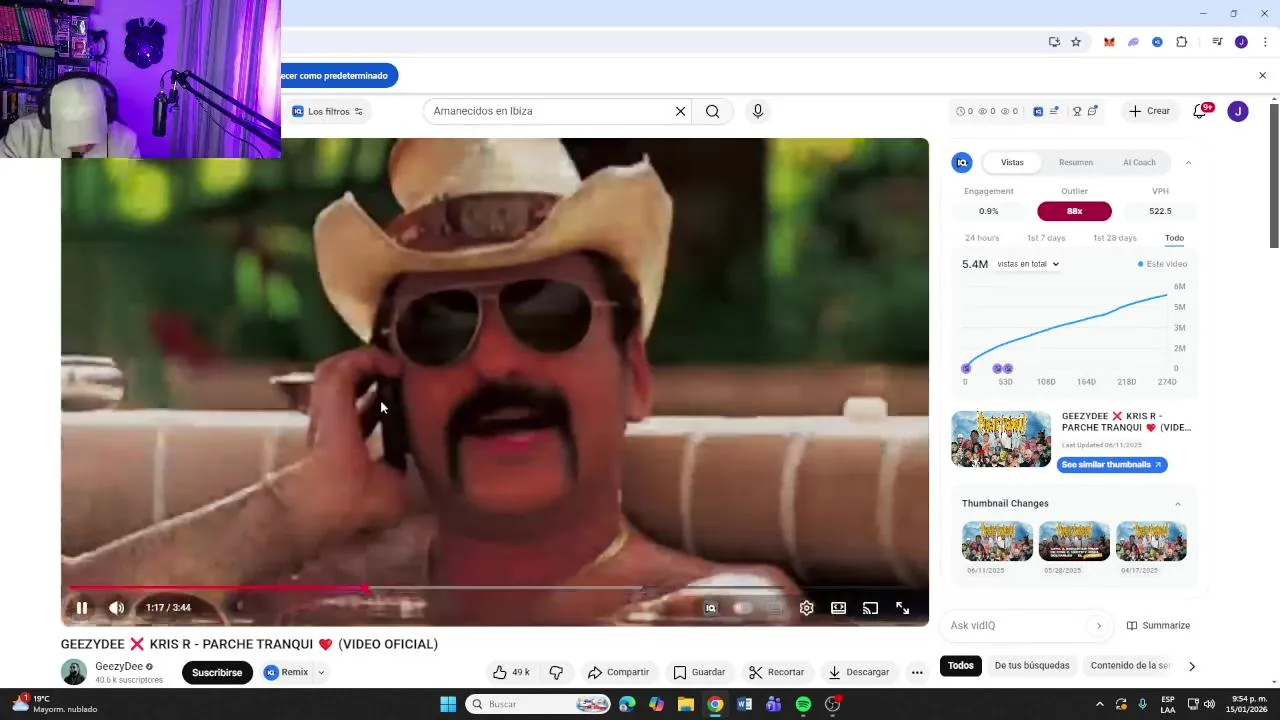
Task: Open Los filtros vidIQ filter button
Action: pos(327,111)
